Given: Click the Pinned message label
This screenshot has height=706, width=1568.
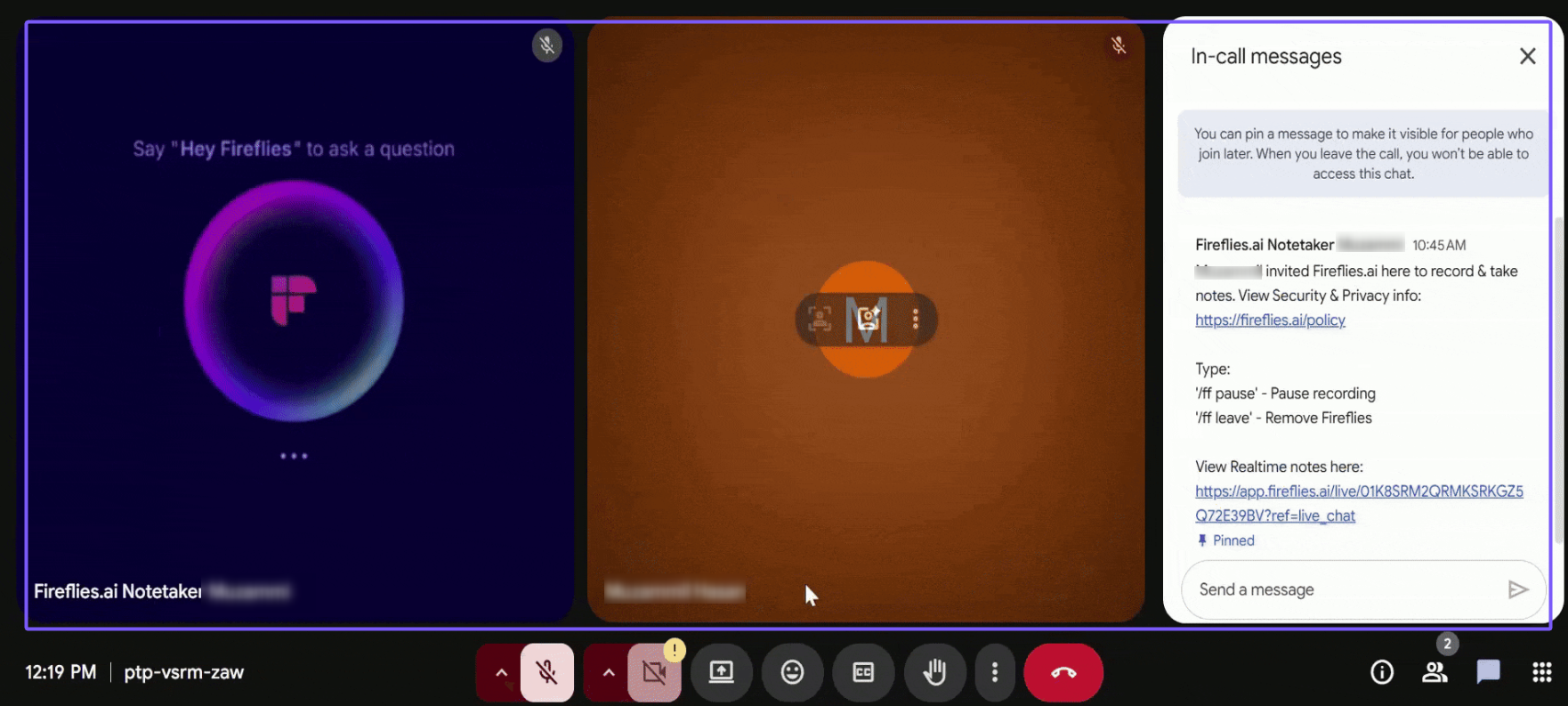Looking at the screenshot, I should [1225, 540].
